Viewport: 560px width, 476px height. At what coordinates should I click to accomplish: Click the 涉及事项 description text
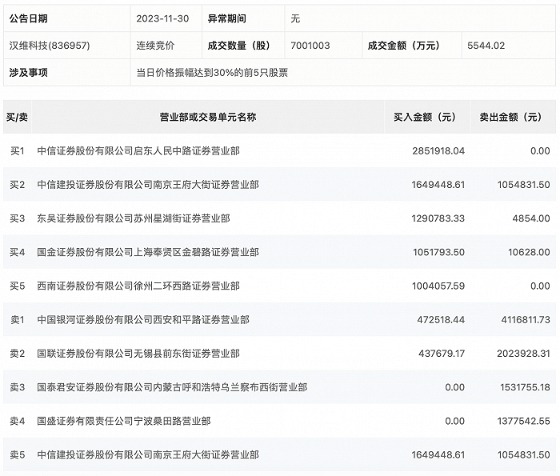[212, 72]
